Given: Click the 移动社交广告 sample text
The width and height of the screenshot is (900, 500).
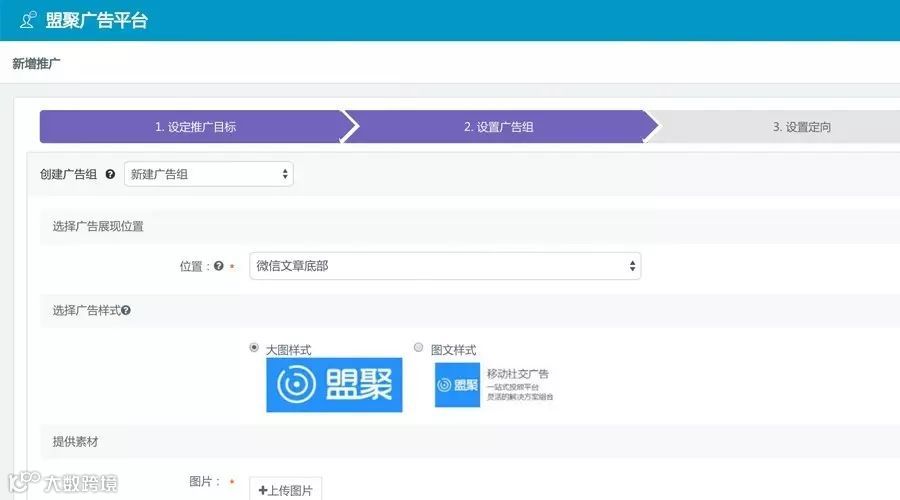Looking at the screenshot, I should (518, 374).
